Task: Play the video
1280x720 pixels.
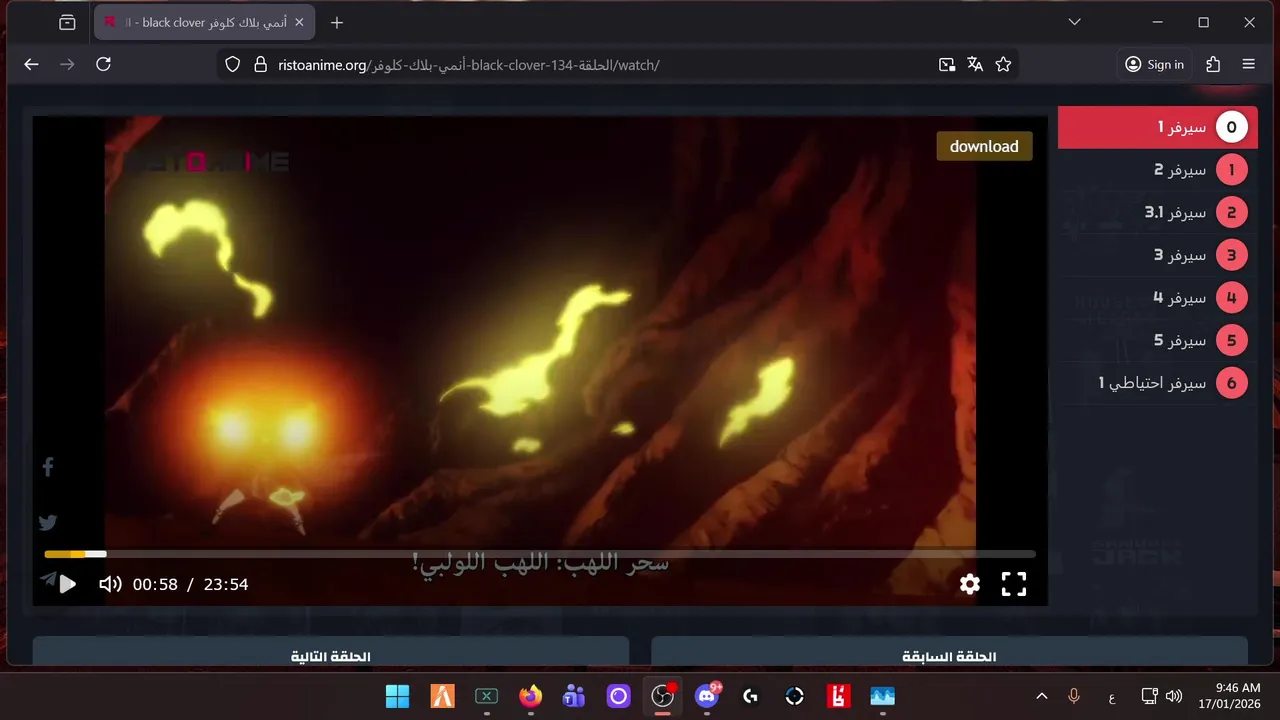Action: [x=68, y=584]
